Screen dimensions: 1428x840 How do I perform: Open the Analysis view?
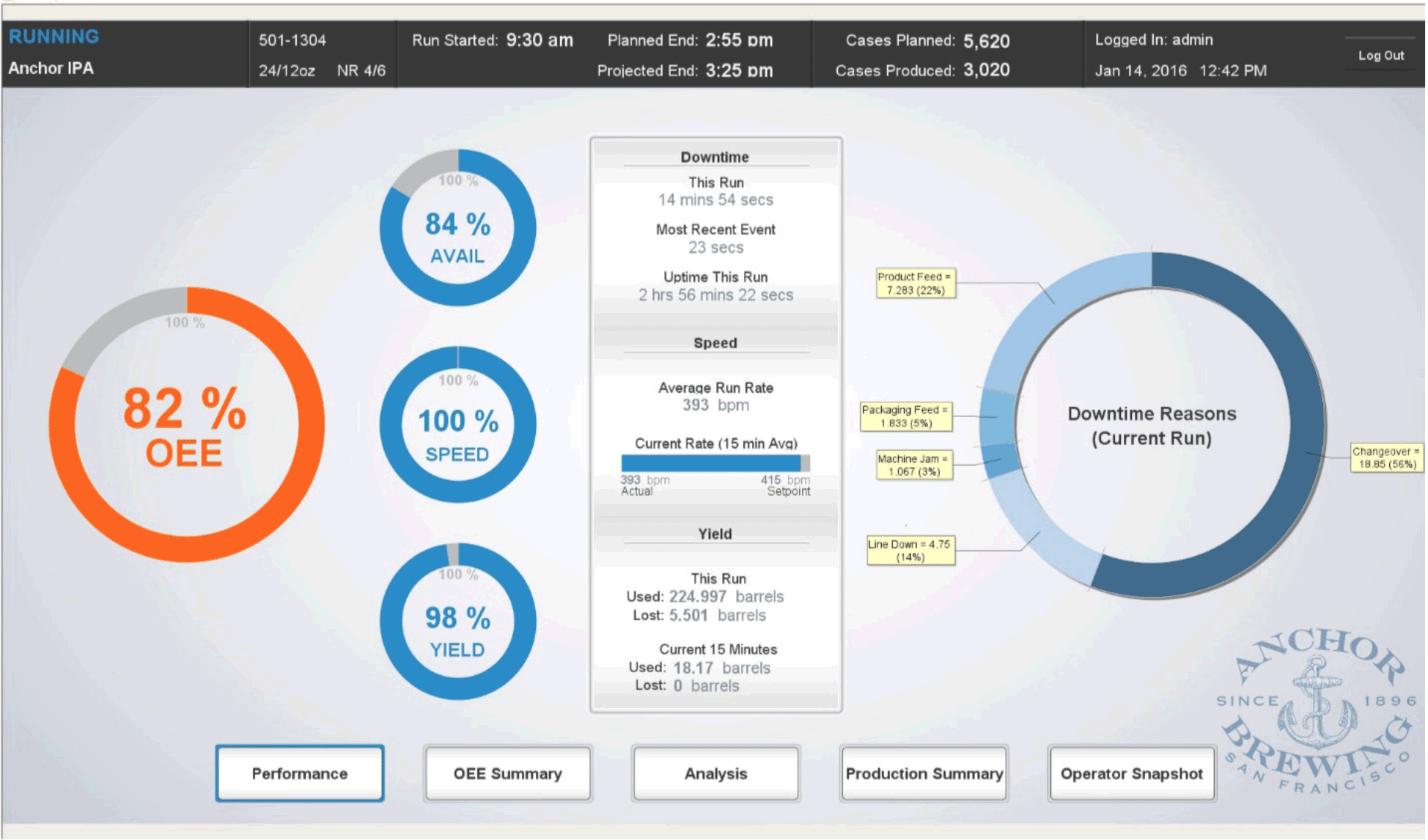click(x=715, y=773)
